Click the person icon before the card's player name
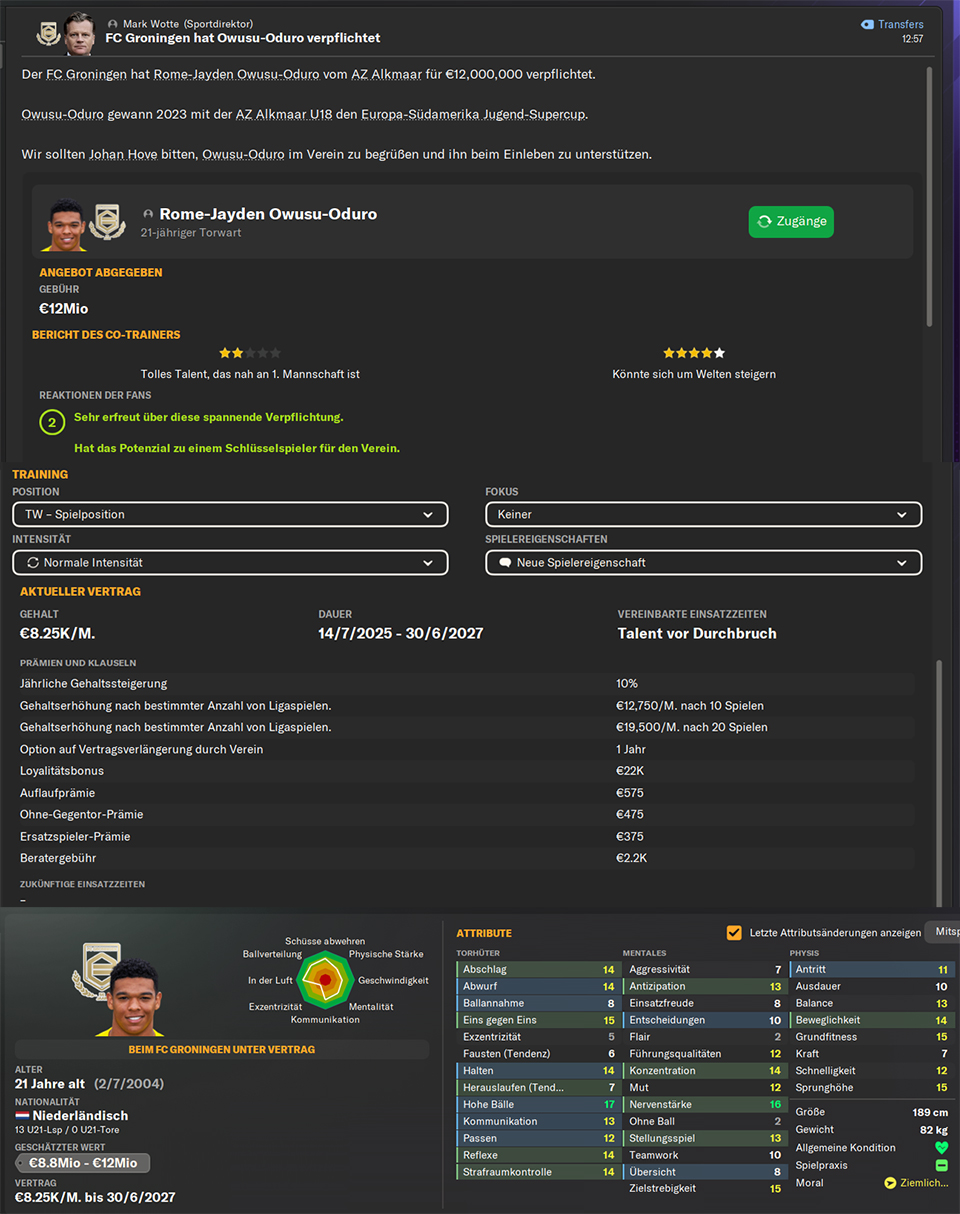Viewport: 960px width, 1214px height. [x=148, y=214]
